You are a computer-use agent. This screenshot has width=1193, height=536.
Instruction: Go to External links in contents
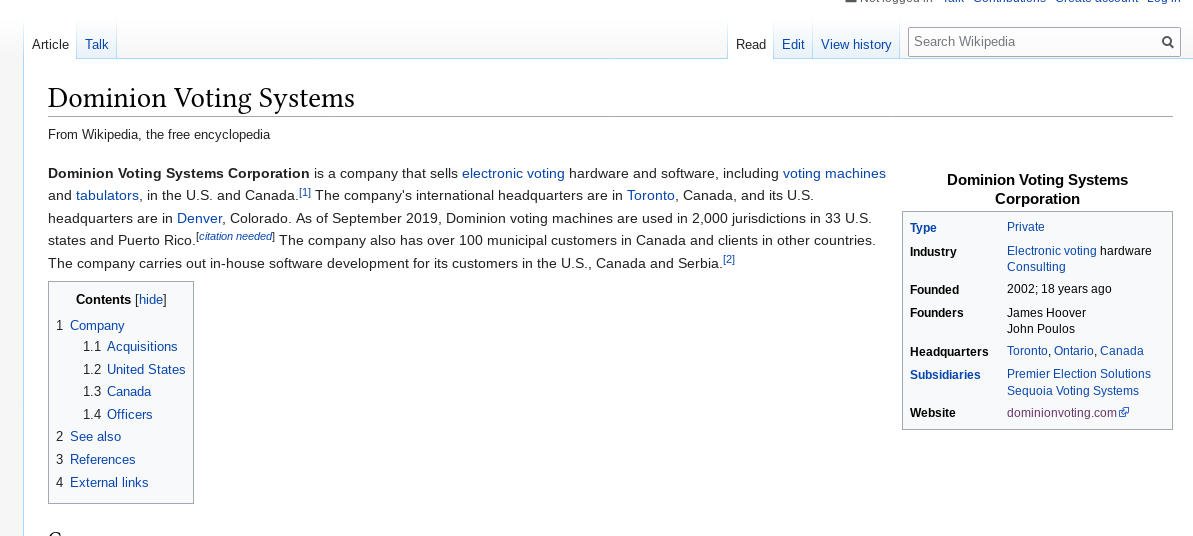coord(109,482)
